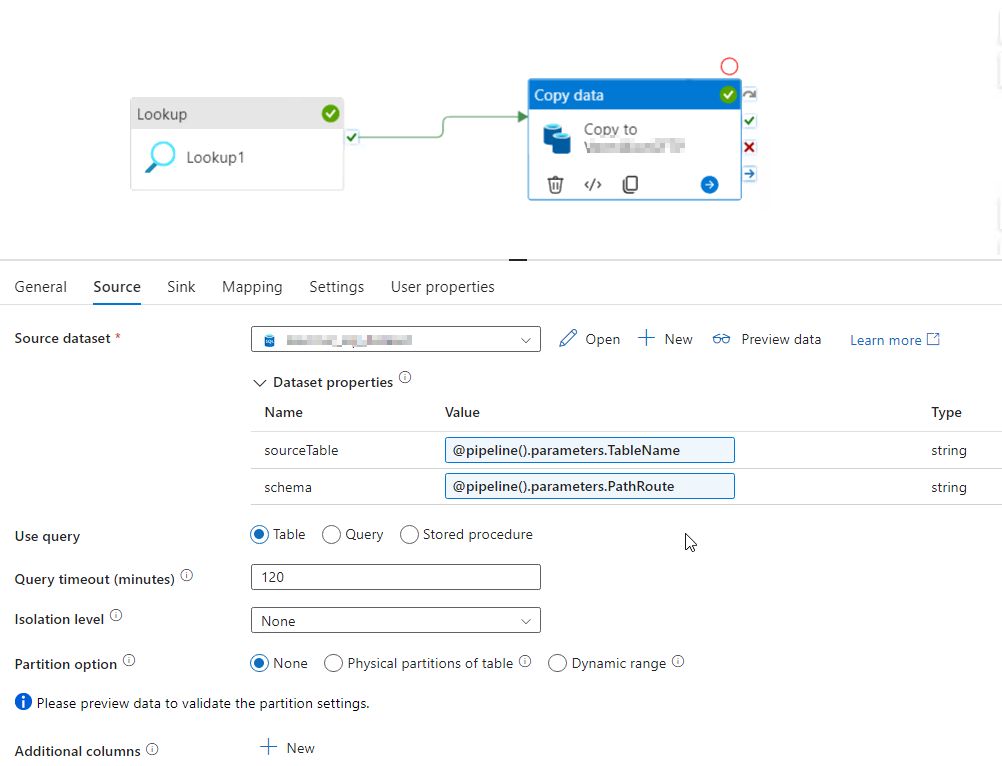The width and height of the screenshot is (1002, 766).
Task: Open the Learn more link
Action: point(894,340)
